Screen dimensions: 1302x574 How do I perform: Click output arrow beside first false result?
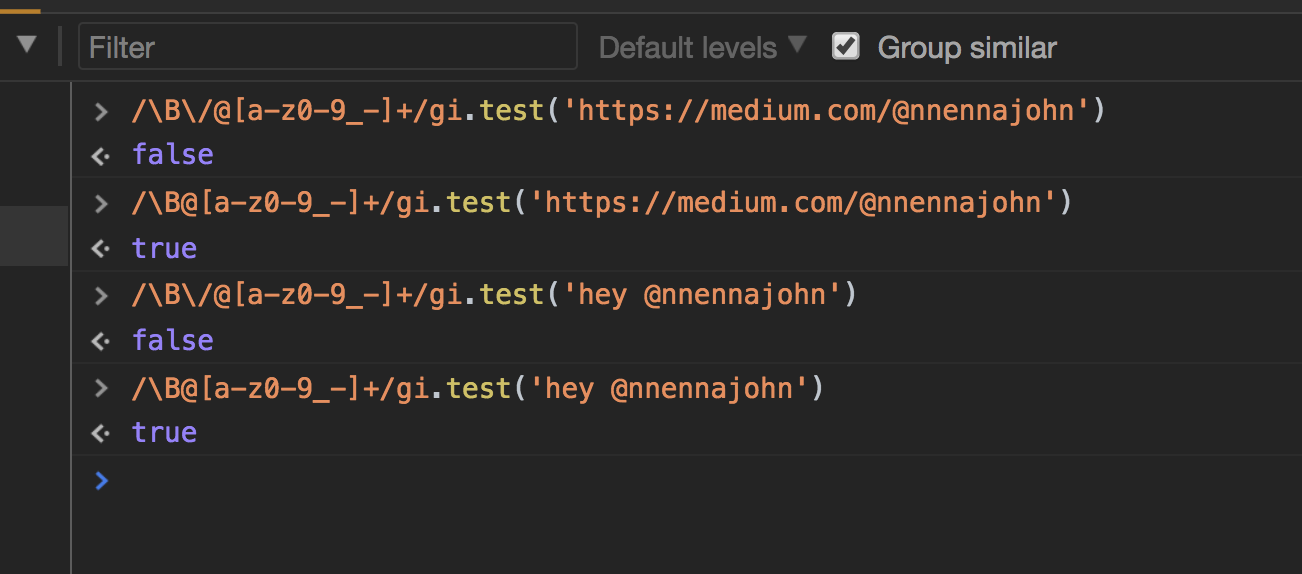(x=100, y=156)
